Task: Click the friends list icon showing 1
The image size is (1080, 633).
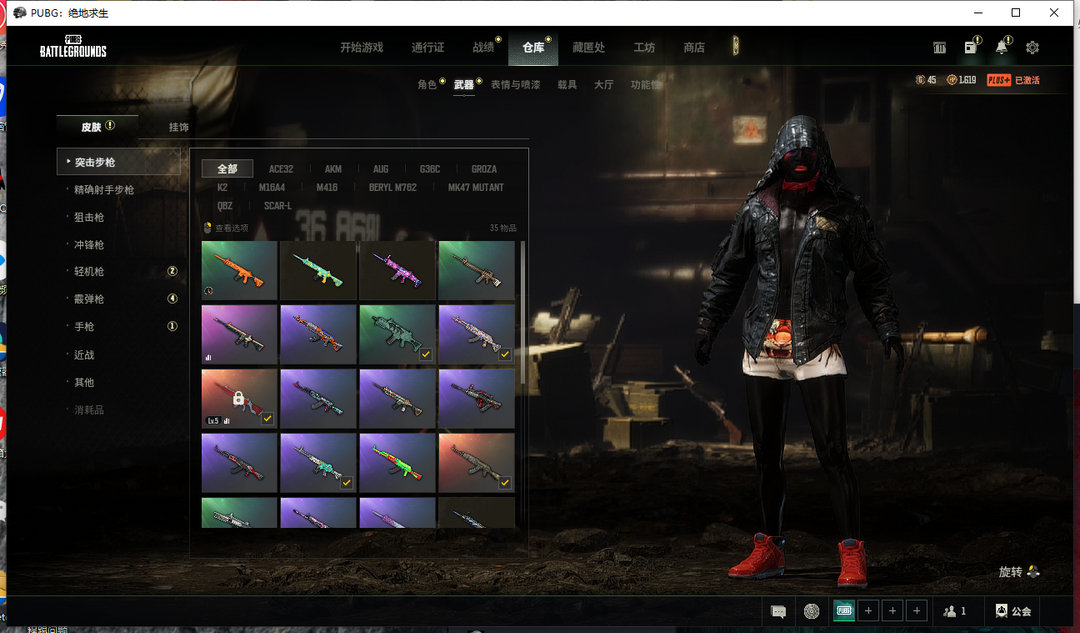Action: click(x=955, y=611)
